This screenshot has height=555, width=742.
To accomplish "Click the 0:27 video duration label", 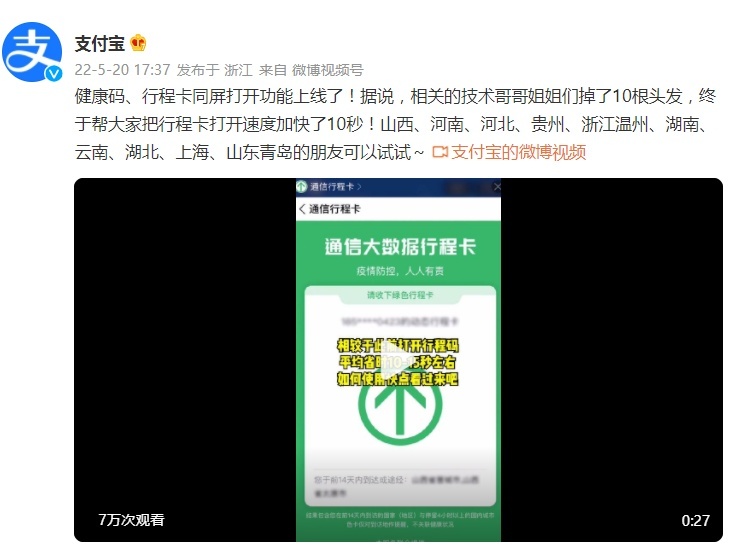I will 695,521.
